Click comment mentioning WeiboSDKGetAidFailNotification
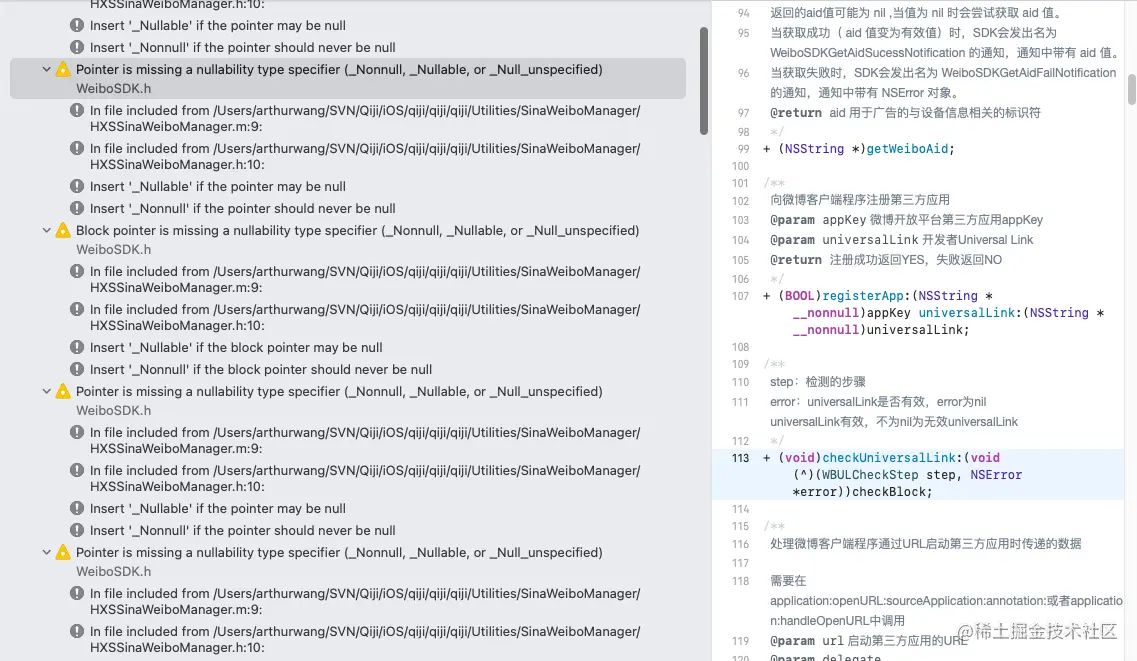 pos(943,83)
